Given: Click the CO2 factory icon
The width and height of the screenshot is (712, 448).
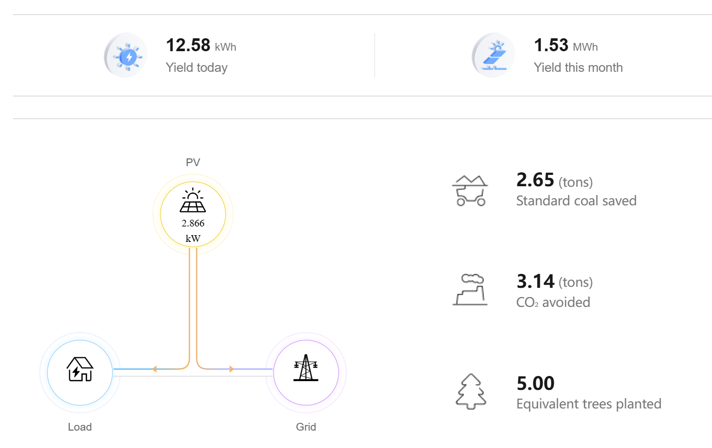Looking at the screenshot, I should (x=470, y=290).
